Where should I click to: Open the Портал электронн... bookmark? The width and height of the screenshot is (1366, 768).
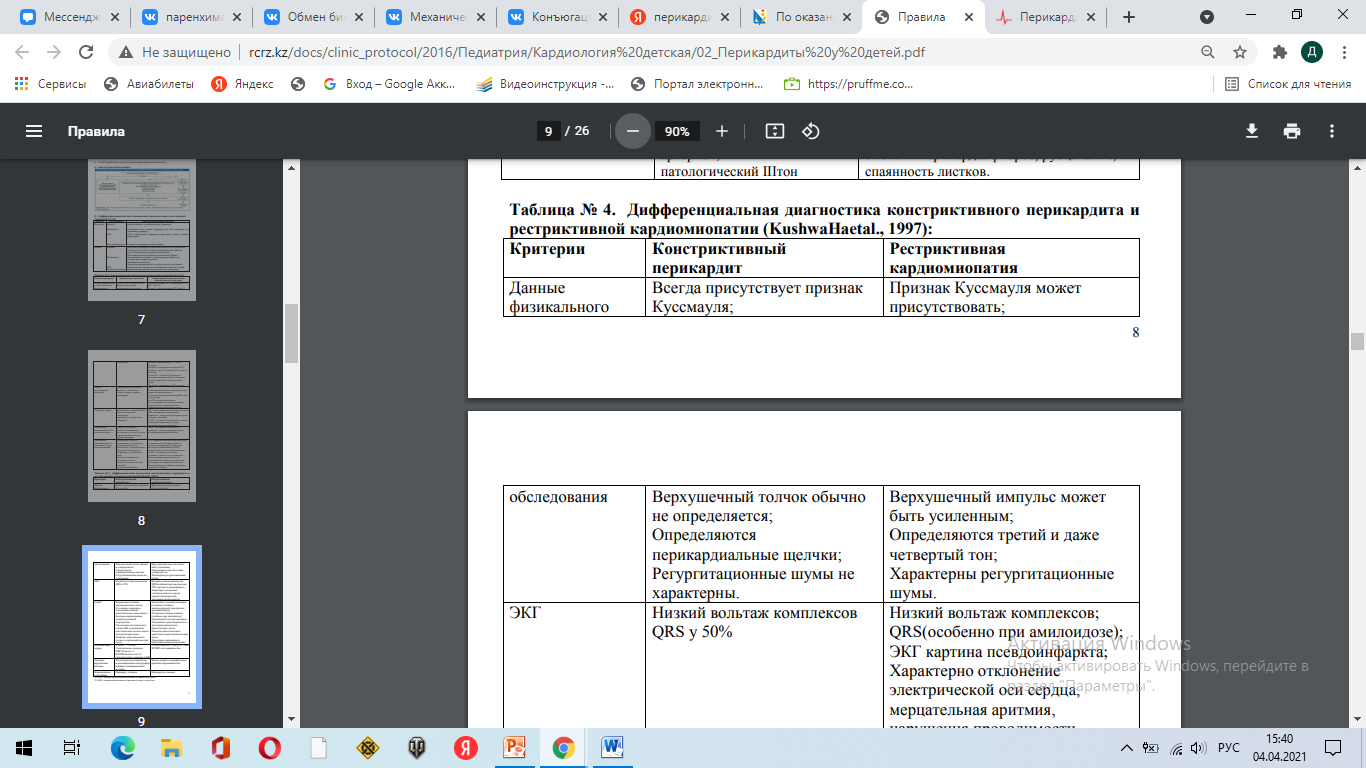click(x=699, y=84)
